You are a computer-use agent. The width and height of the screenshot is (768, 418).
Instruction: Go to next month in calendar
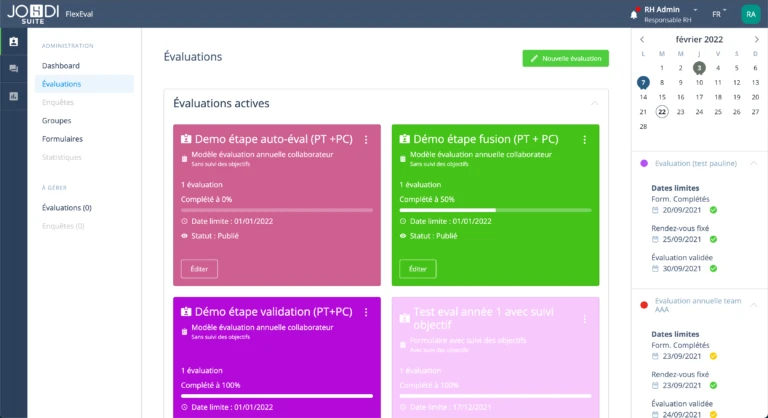click(756, 39)
